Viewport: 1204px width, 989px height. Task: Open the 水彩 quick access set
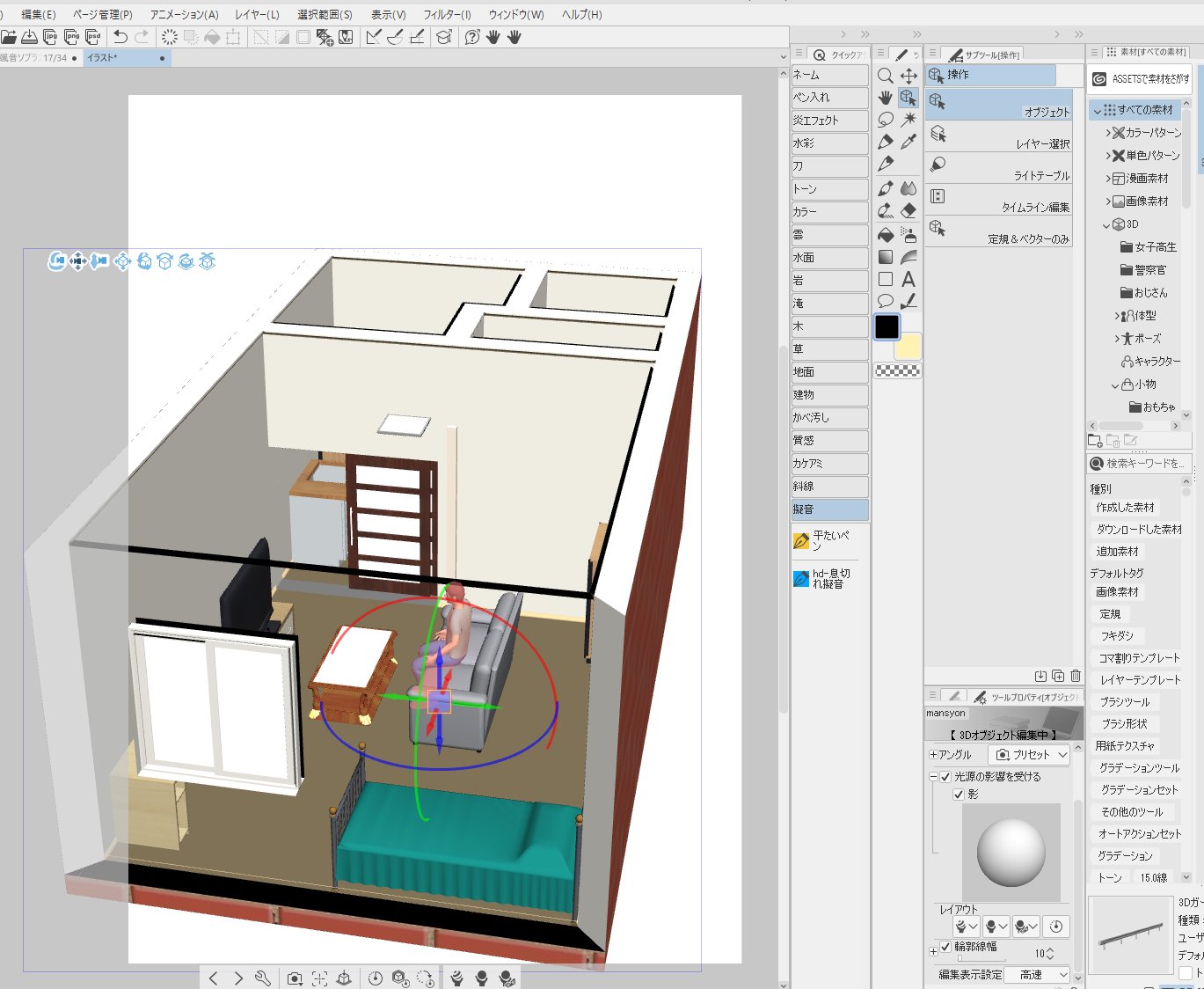point(829,143)
